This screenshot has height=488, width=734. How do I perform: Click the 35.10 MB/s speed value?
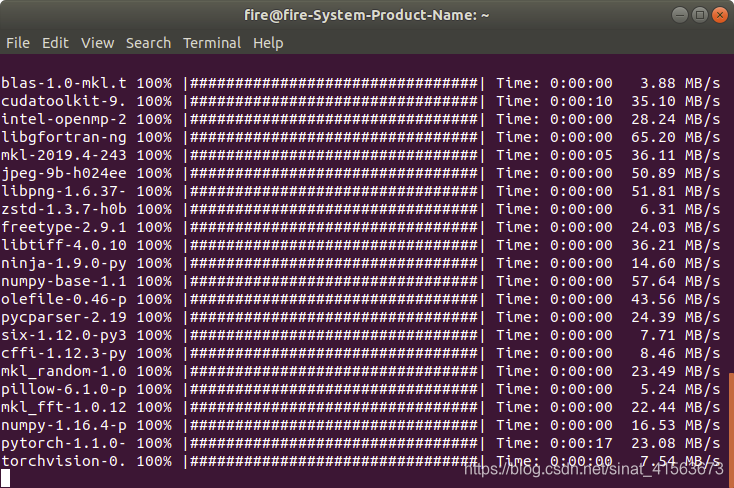[675, 101]
